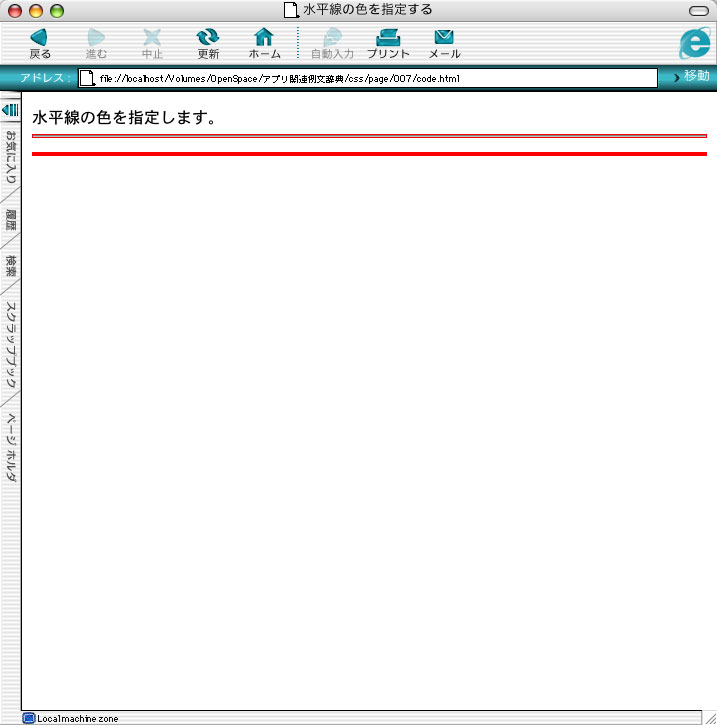Open the スクラップブック scrapbook tab
This screenshot has width=717, height=725.
coord(11,345)
